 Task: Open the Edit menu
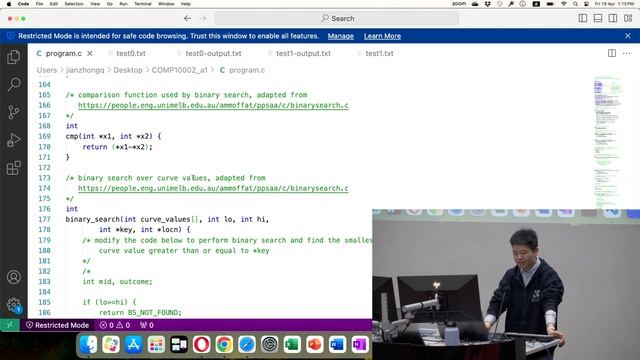click(53, 4)
